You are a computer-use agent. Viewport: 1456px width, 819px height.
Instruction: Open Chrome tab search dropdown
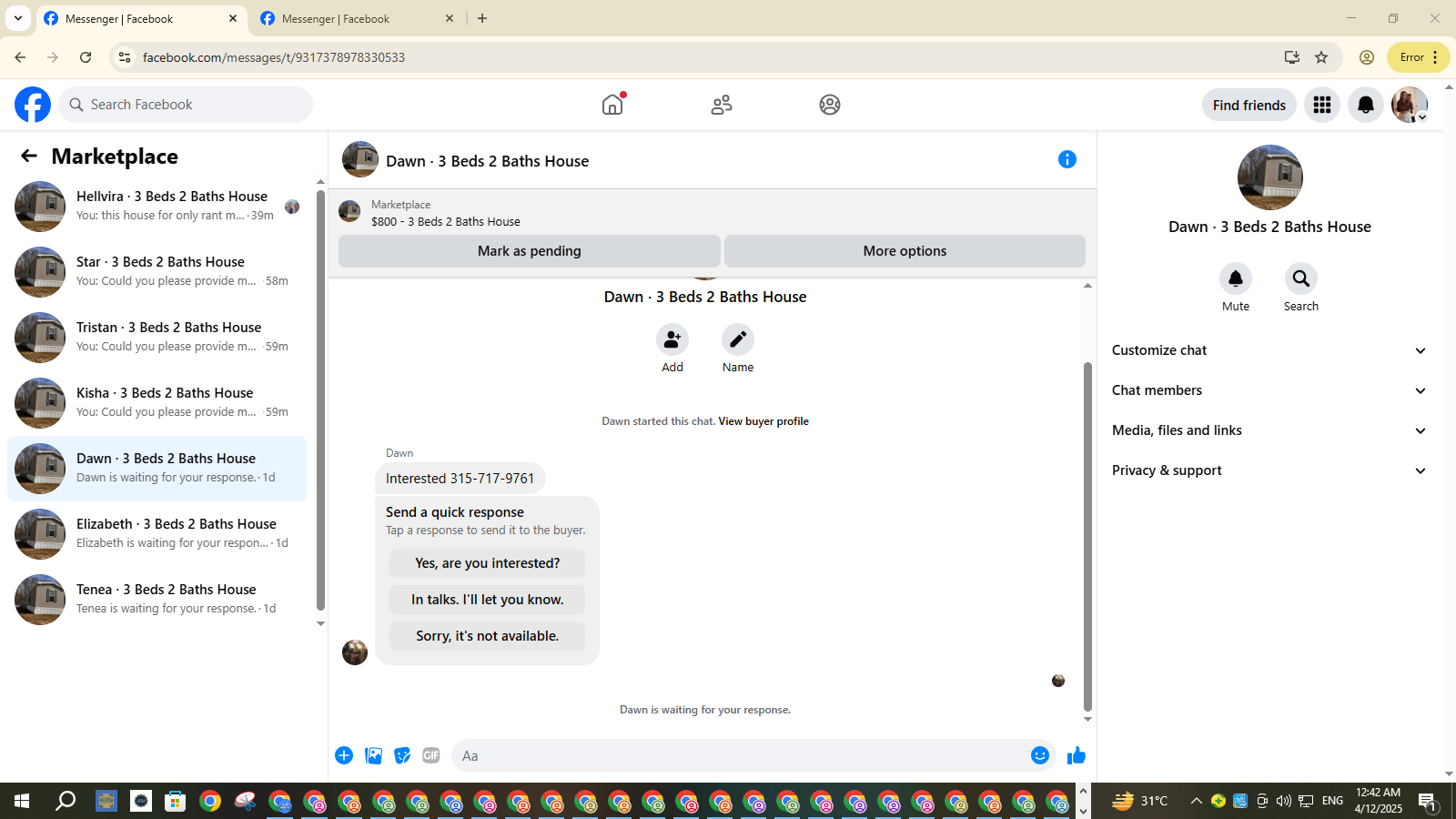coord(18,18)
